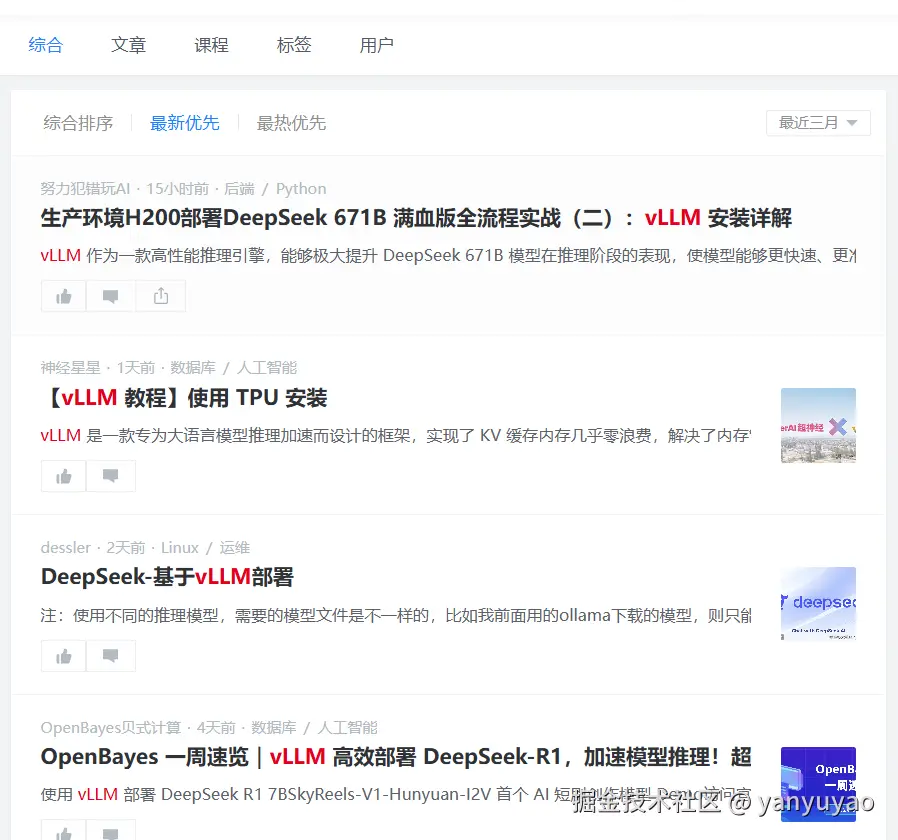The width and height of the screenshot is (898, 840).
Task: Like the DeepSeek-基于vLLM部署 article
Action: point(63,656)
